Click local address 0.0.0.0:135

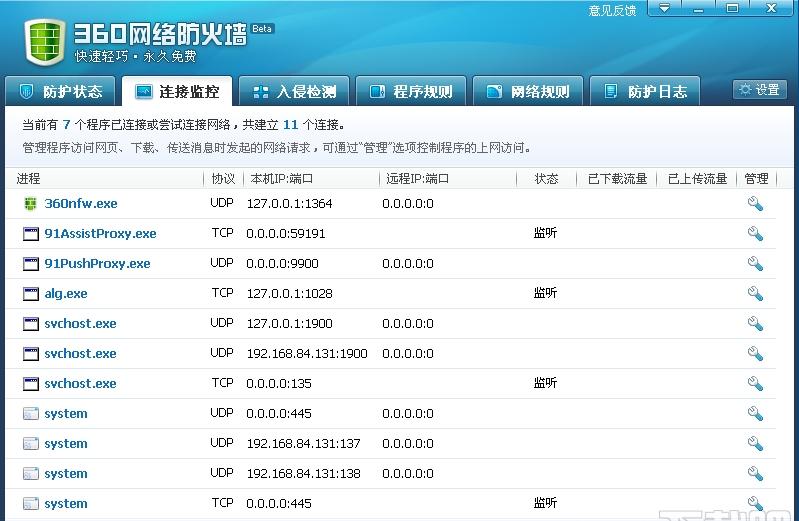[x=279, y=383]
